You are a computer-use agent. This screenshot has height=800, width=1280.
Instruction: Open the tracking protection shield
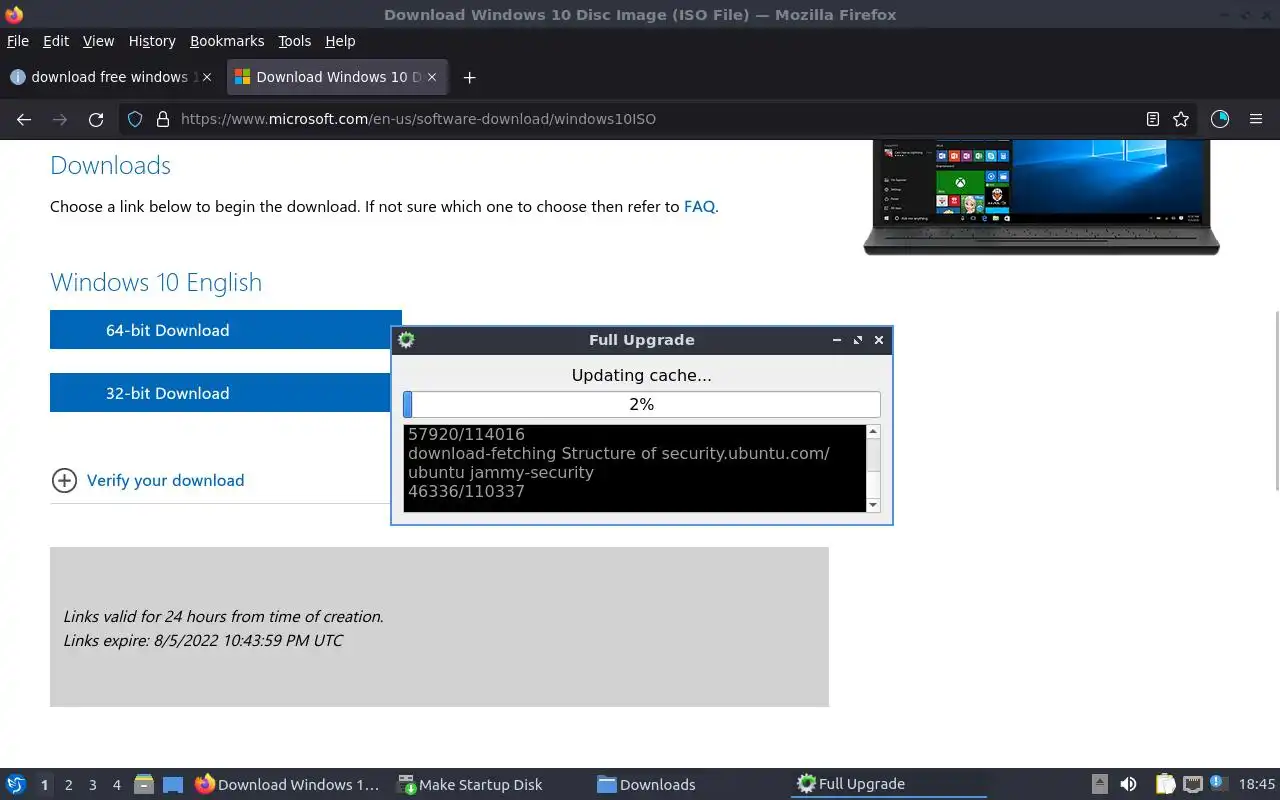[x=135, y=119]
